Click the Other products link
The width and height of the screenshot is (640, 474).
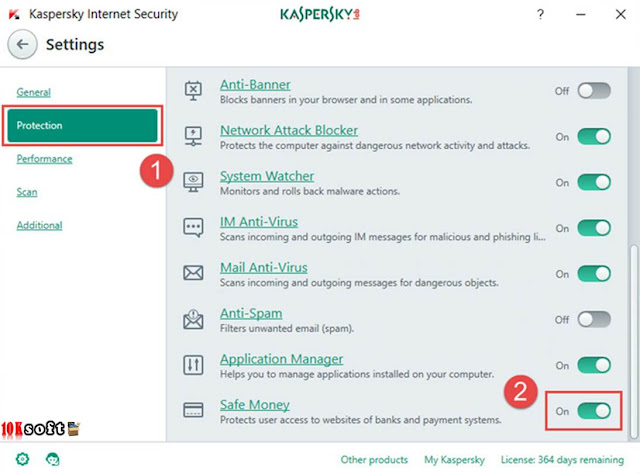[374, 460]
